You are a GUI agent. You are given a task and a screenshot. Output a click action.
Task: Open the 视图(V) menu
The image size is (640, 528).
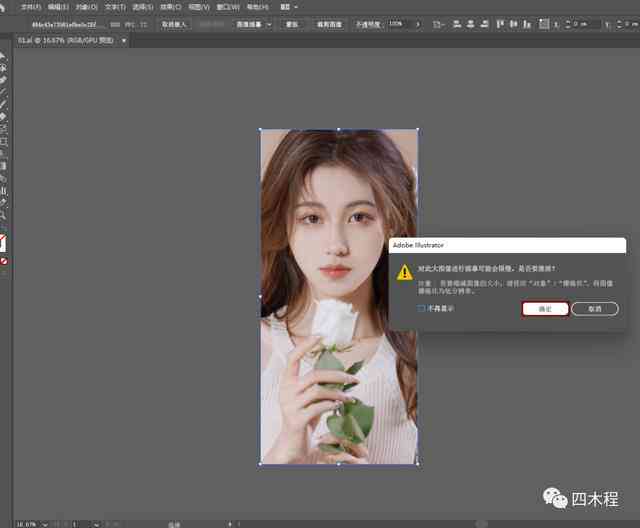pyautogui.click(x=199, y=7)
